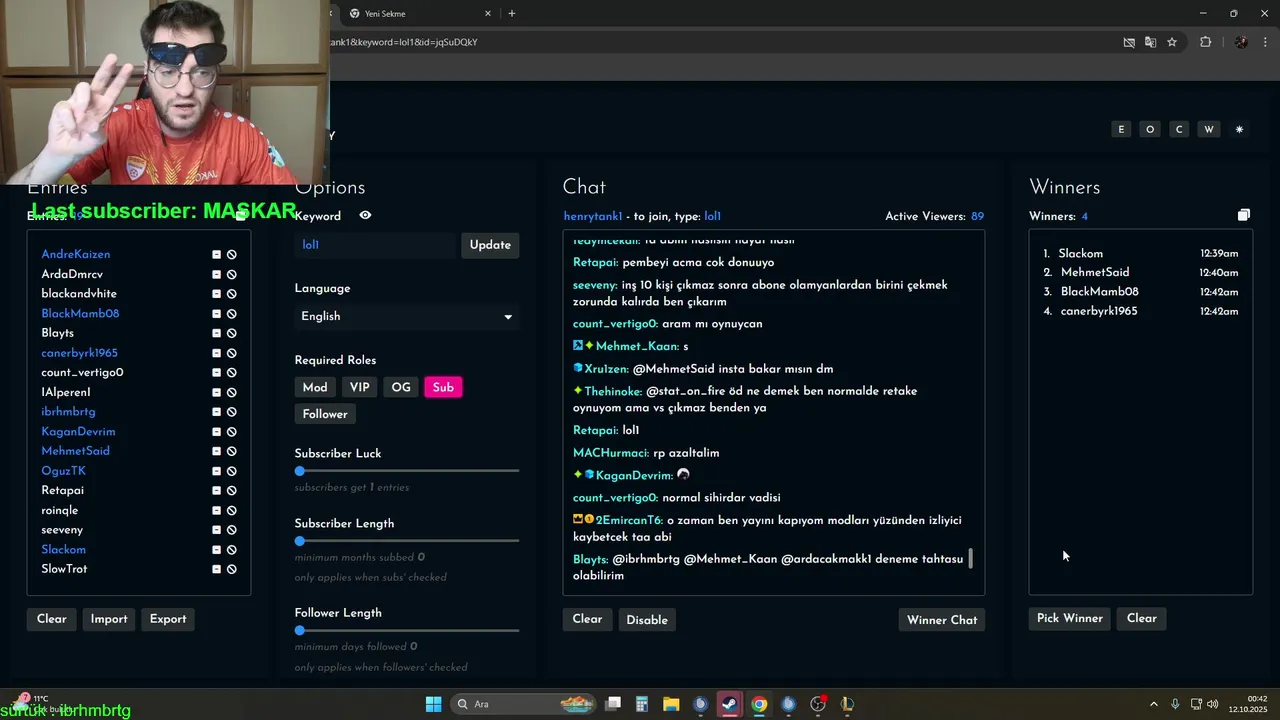Close the Yeni Sekme tab
The width and height of the screenshot is (1280, 720).
[x=488, y=14]
